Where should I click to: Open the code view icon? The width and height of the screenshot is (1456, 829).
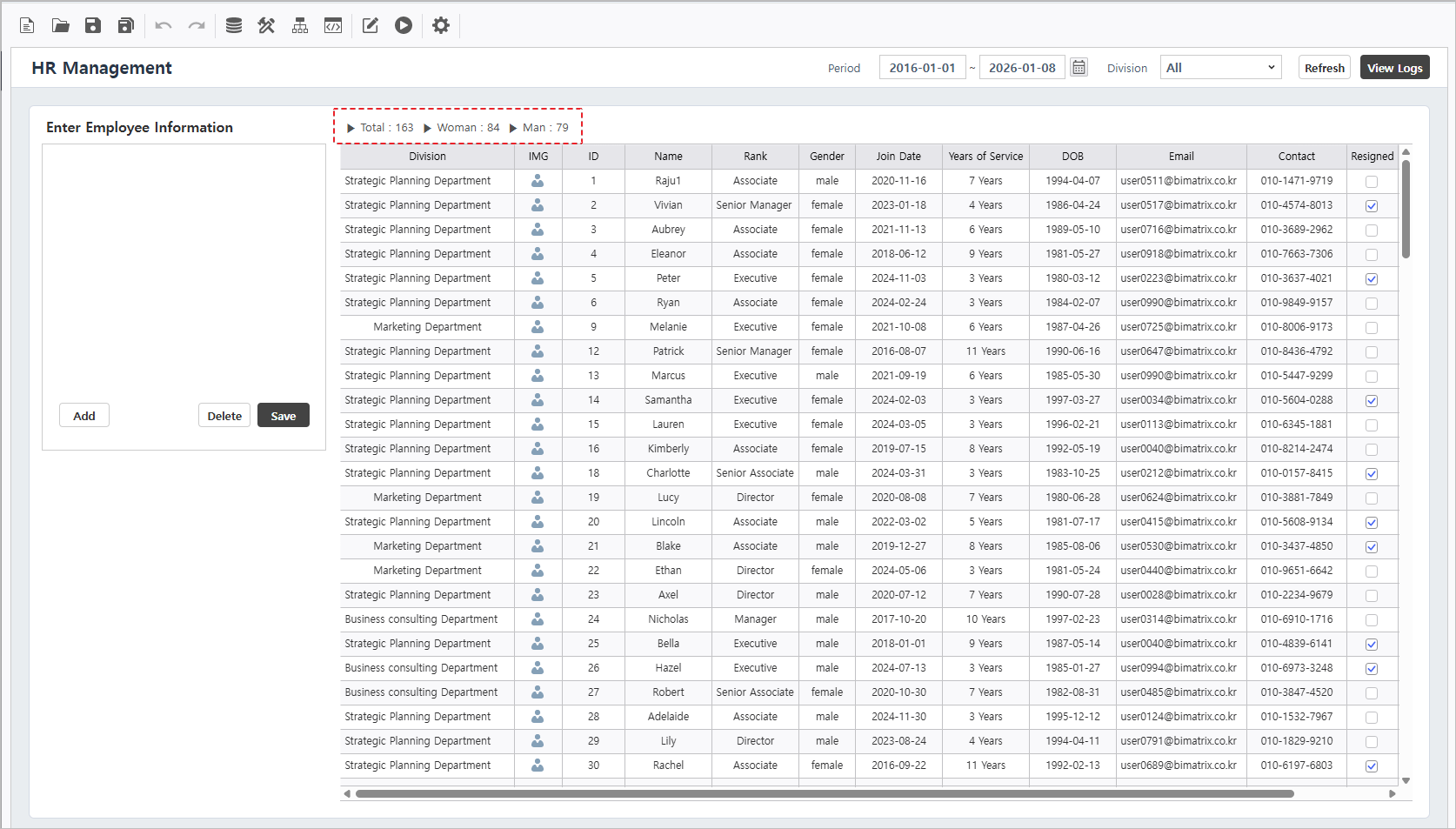click(x=333, y=25)
